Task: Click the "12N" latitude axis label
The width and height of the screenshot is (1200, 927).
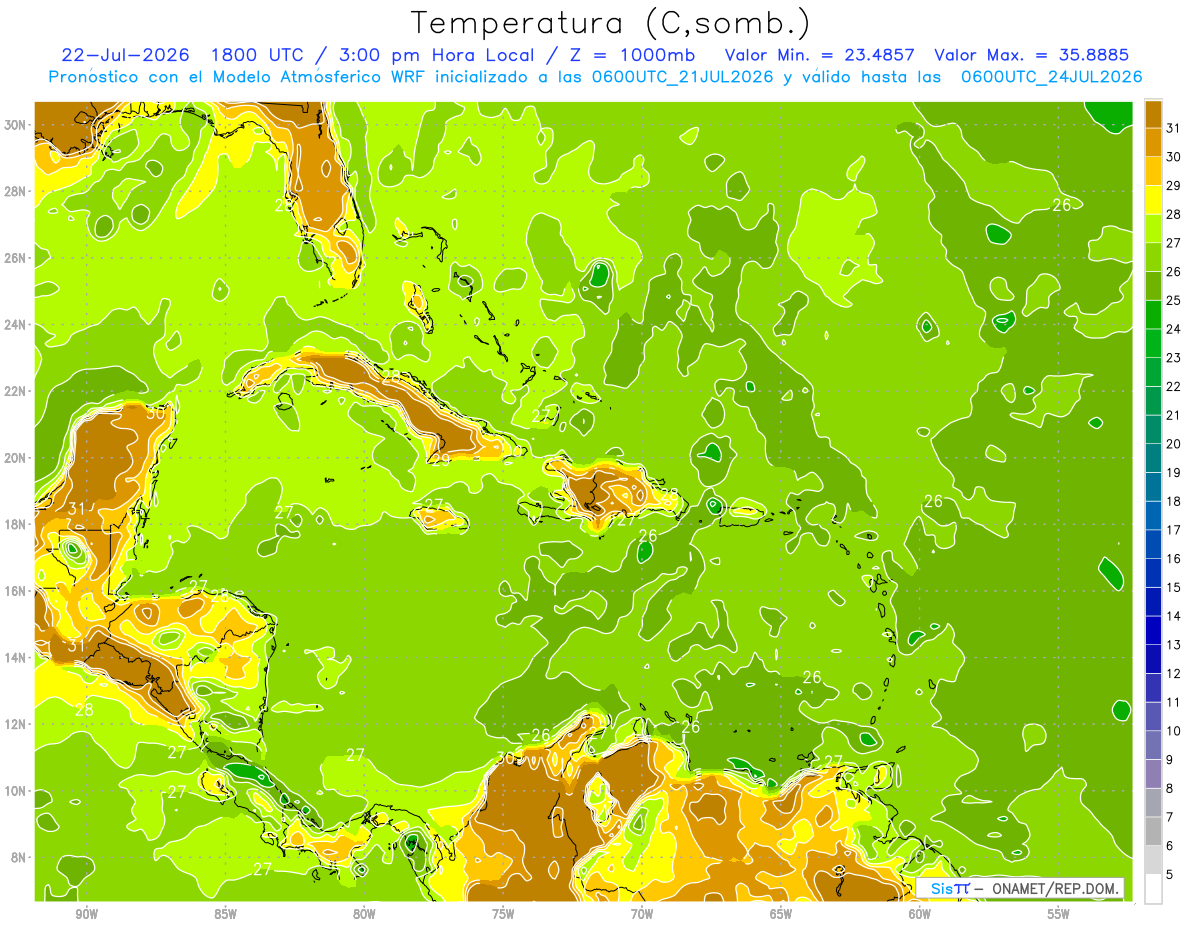Action: [15, 724]
